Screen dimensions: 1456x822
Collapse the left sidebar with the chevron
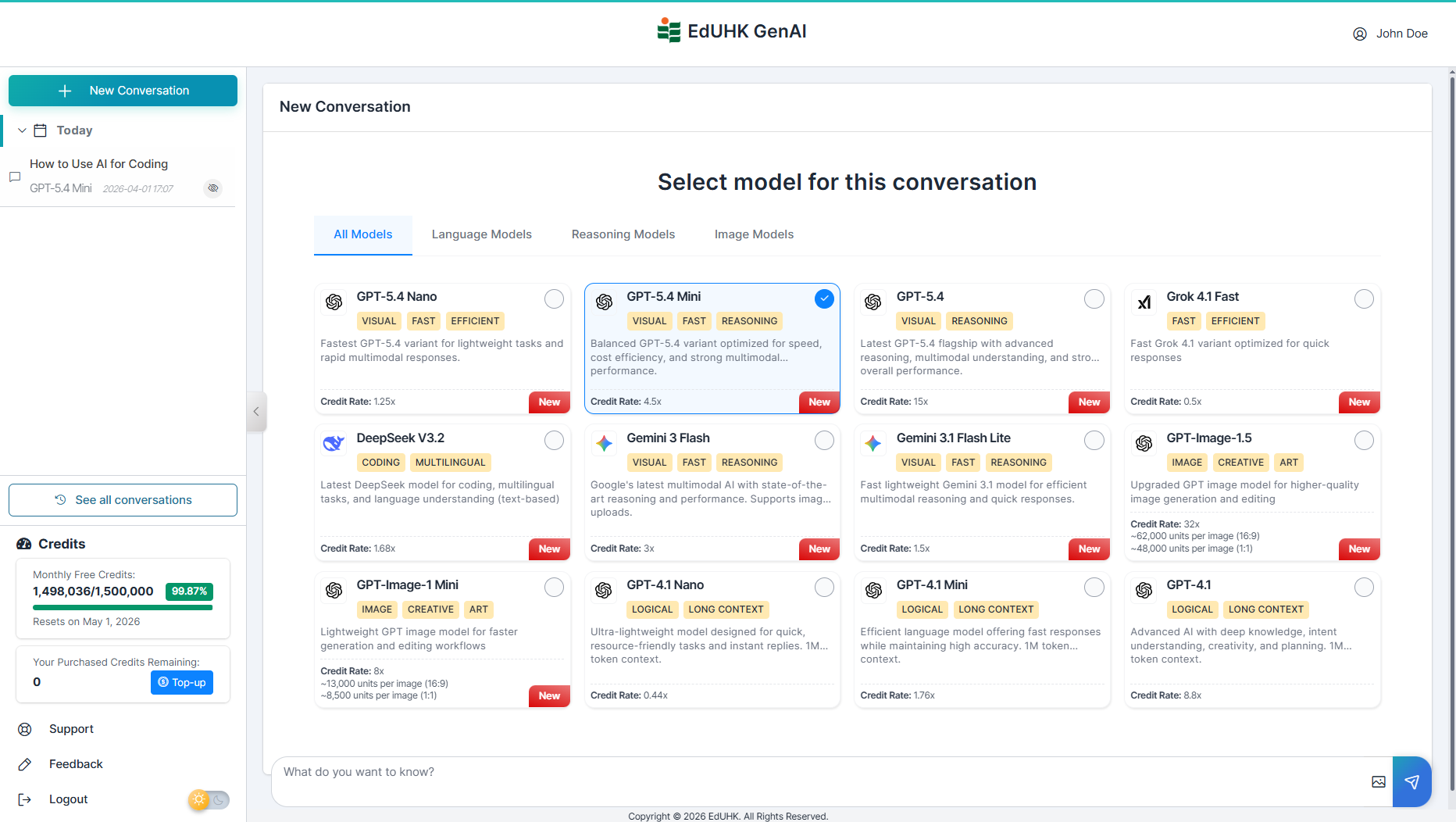256,411
